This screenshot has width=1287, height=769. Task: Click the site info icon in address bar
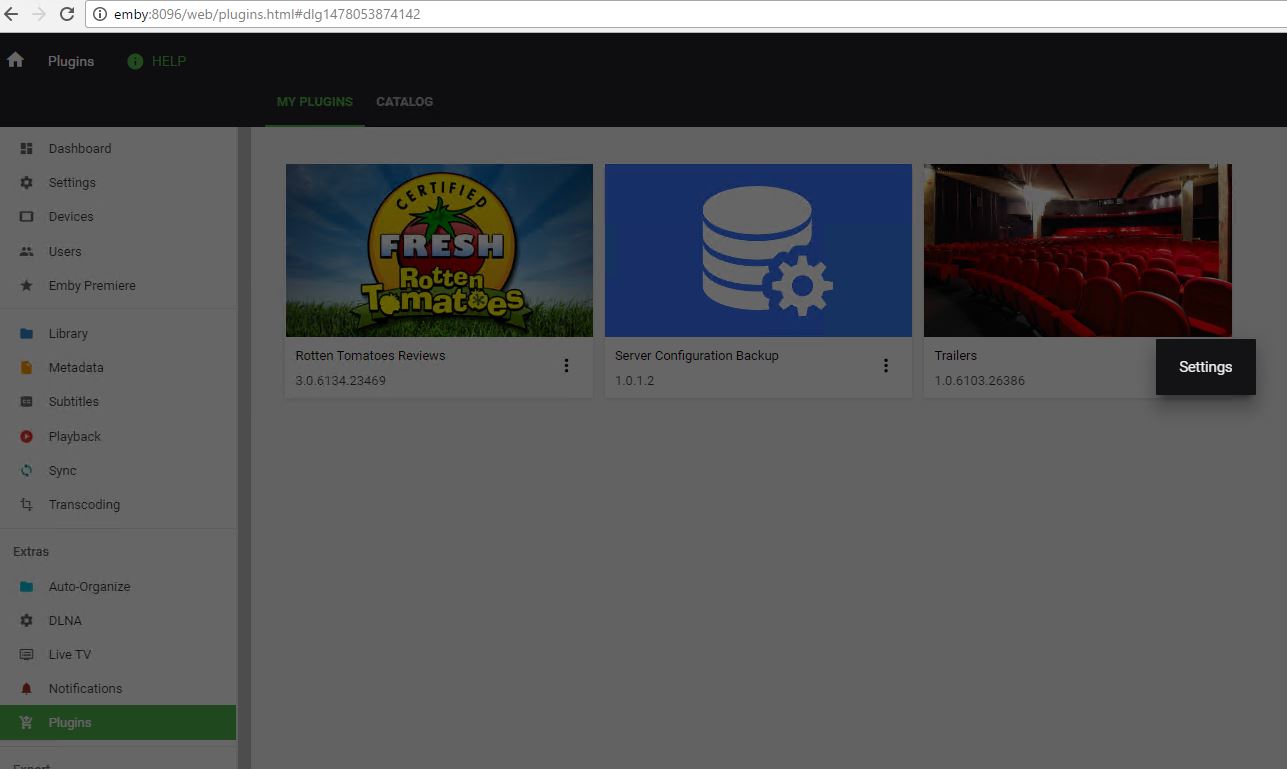(x=100, y=15)
